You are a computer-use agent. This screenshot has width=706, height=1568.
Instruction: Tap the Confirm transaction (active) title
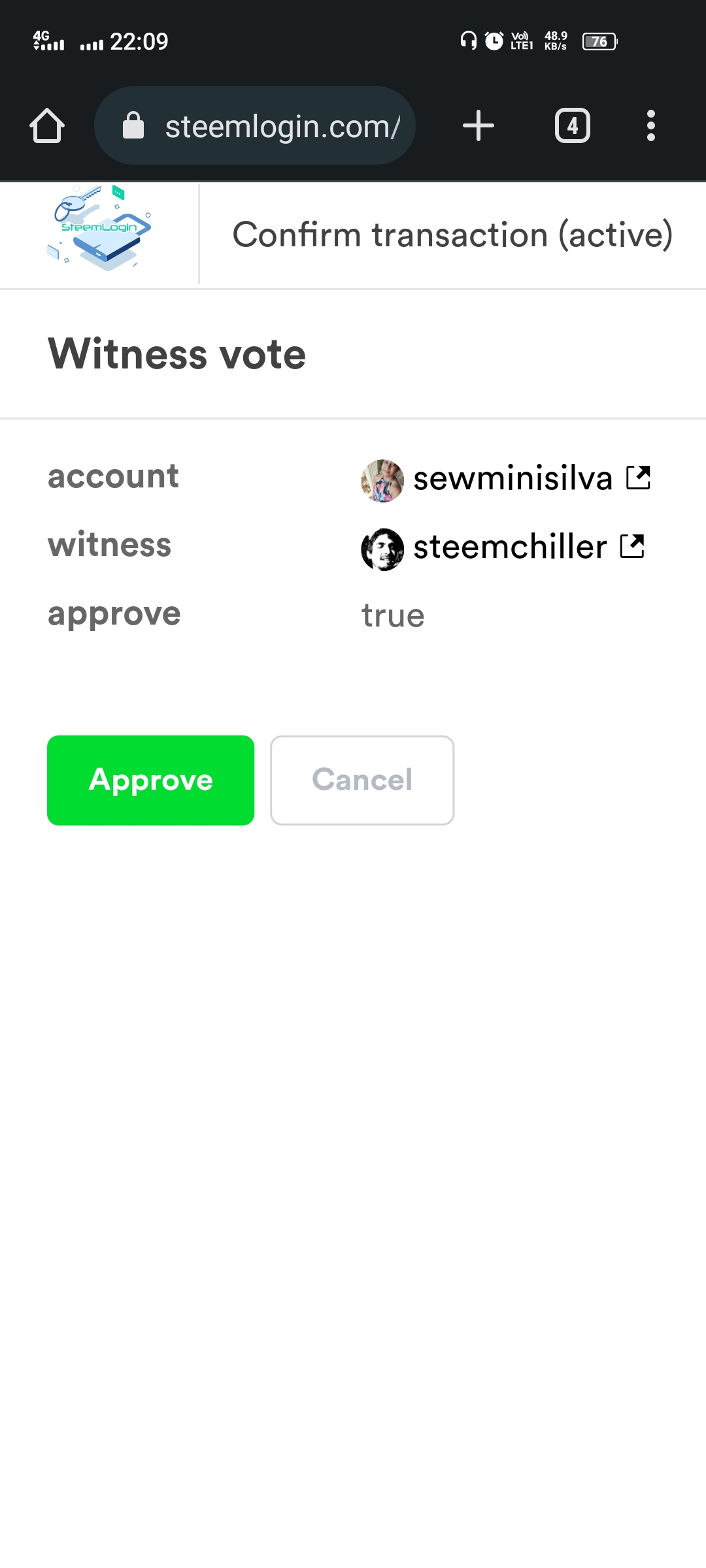tap(452, 235)
